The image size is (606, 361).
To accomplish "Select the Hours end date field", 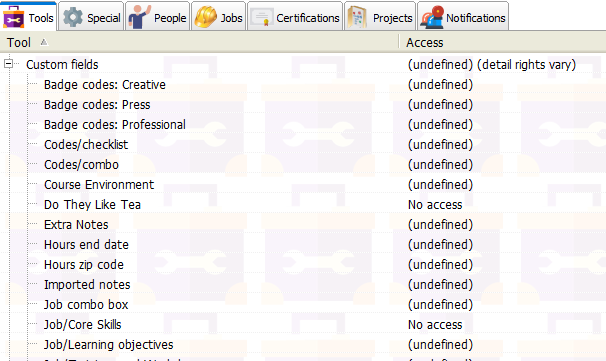I will click(86, 245).
